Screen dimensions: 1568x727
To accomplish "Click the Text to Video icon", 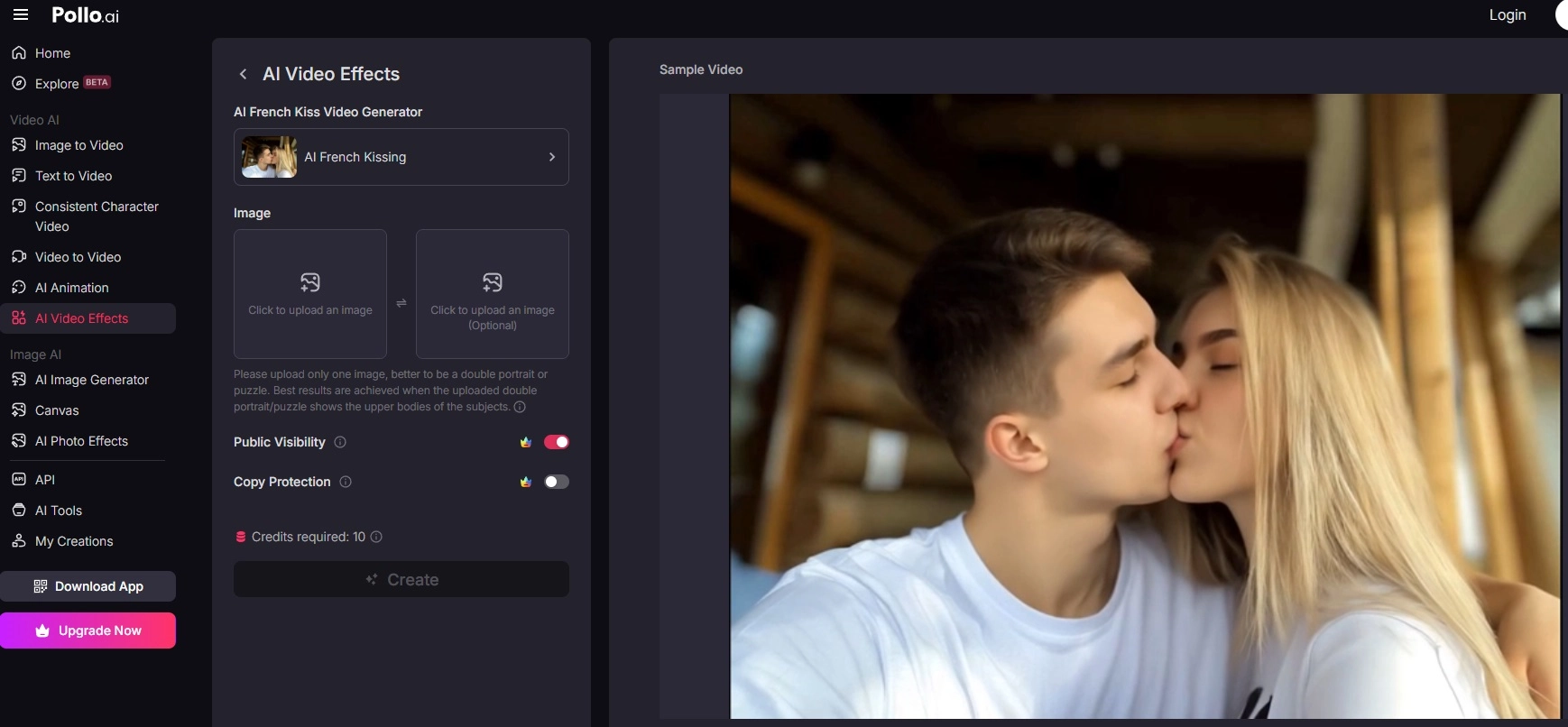I will pyautogui.click(x=19, y=175).
